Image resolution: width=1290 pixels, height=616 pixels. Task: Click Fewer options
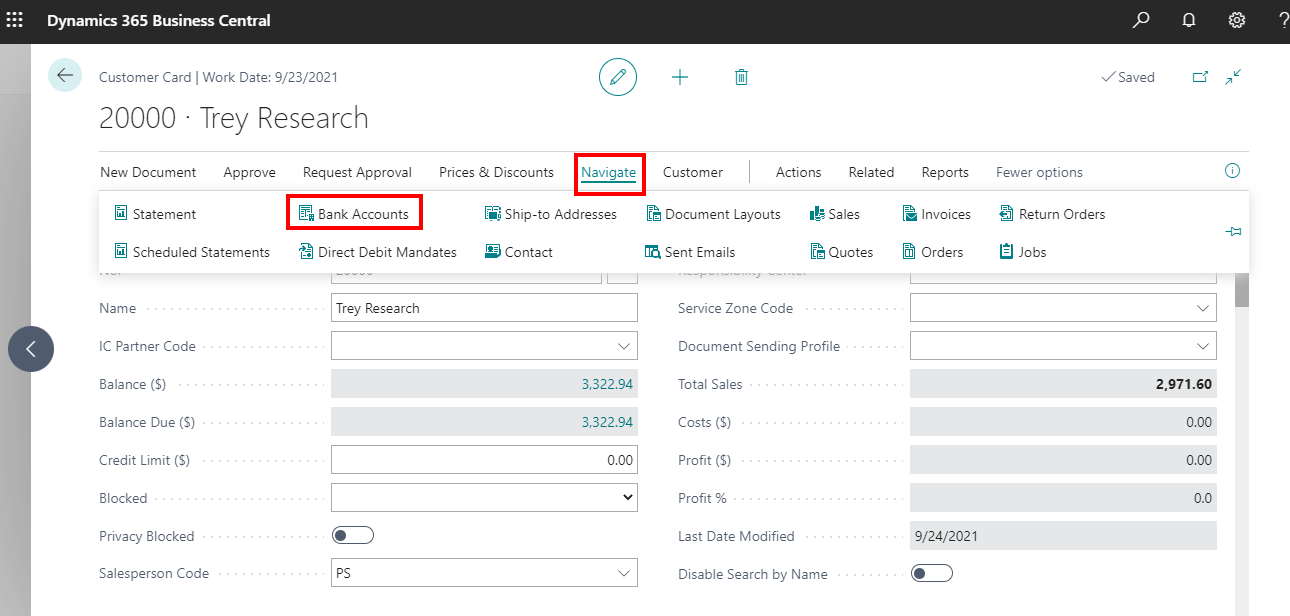coord(1039,172)
